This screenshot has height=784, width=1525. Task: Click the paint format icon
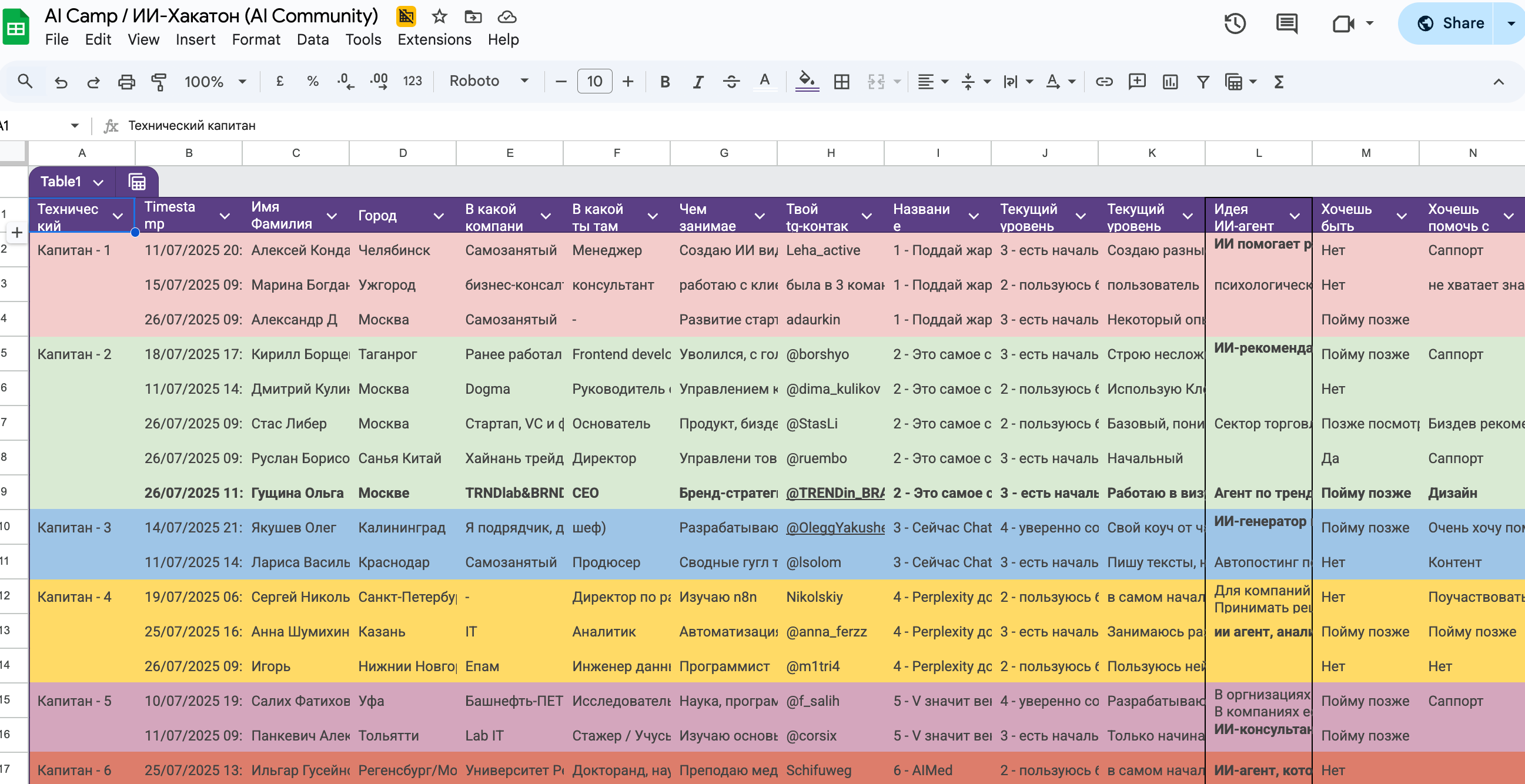tap(159, 82)
